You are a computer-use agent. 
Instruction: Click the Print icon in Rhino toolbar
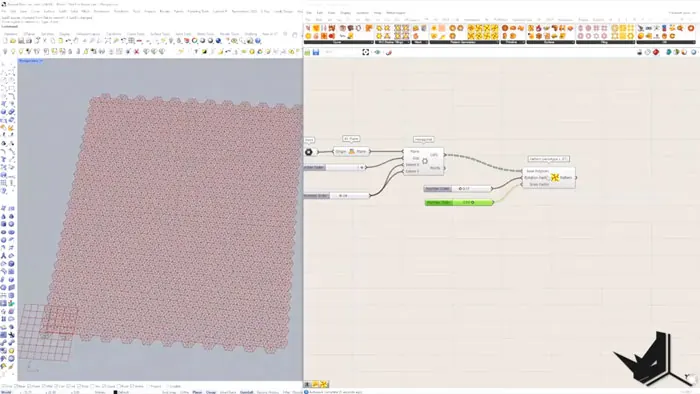29,41
